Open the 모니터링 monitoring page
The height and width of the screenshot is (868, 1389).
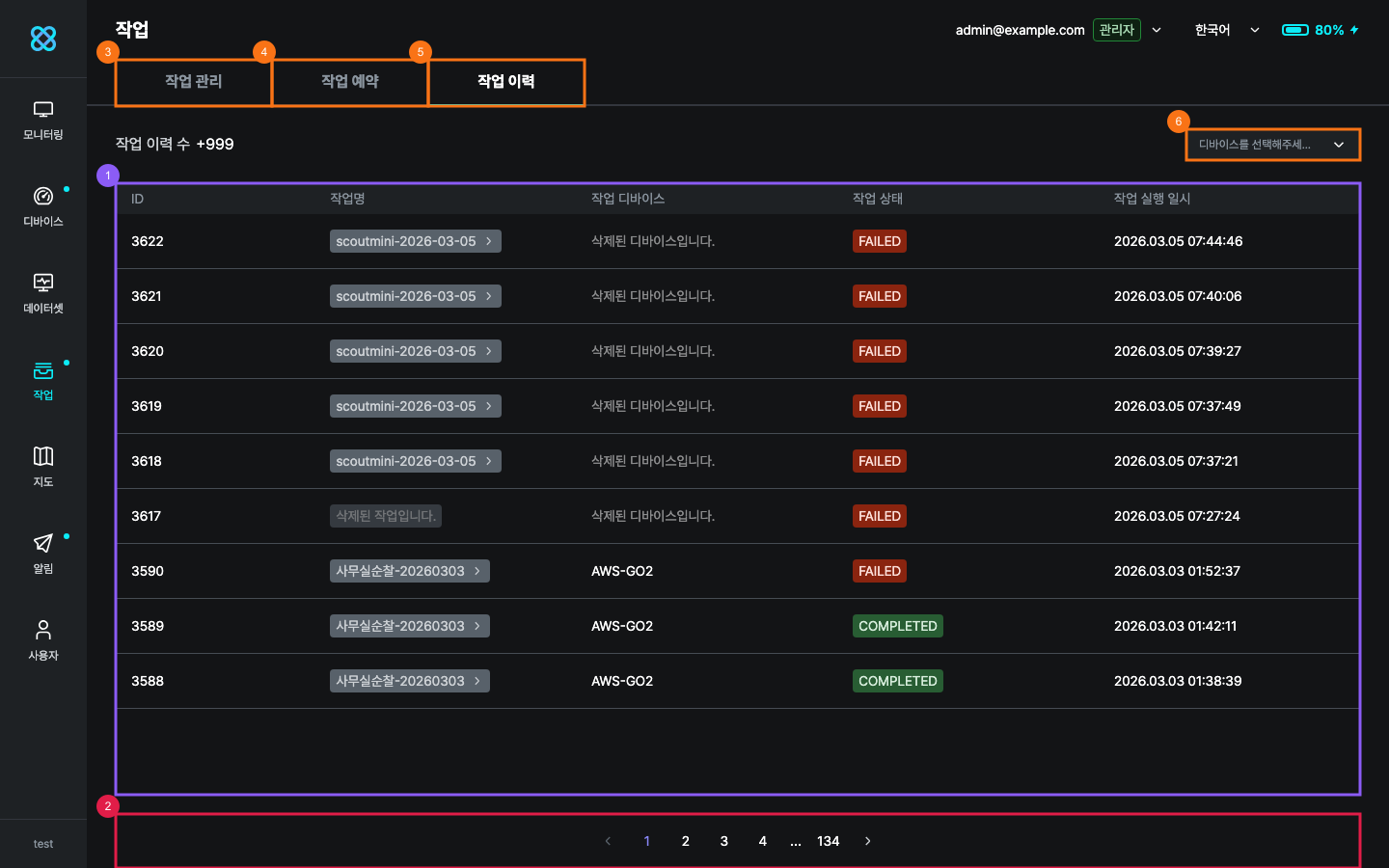(43, 120)
